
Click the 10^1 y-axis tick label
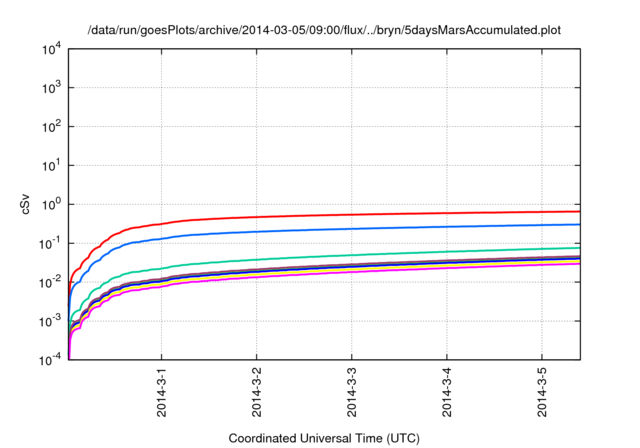point(51,166)
